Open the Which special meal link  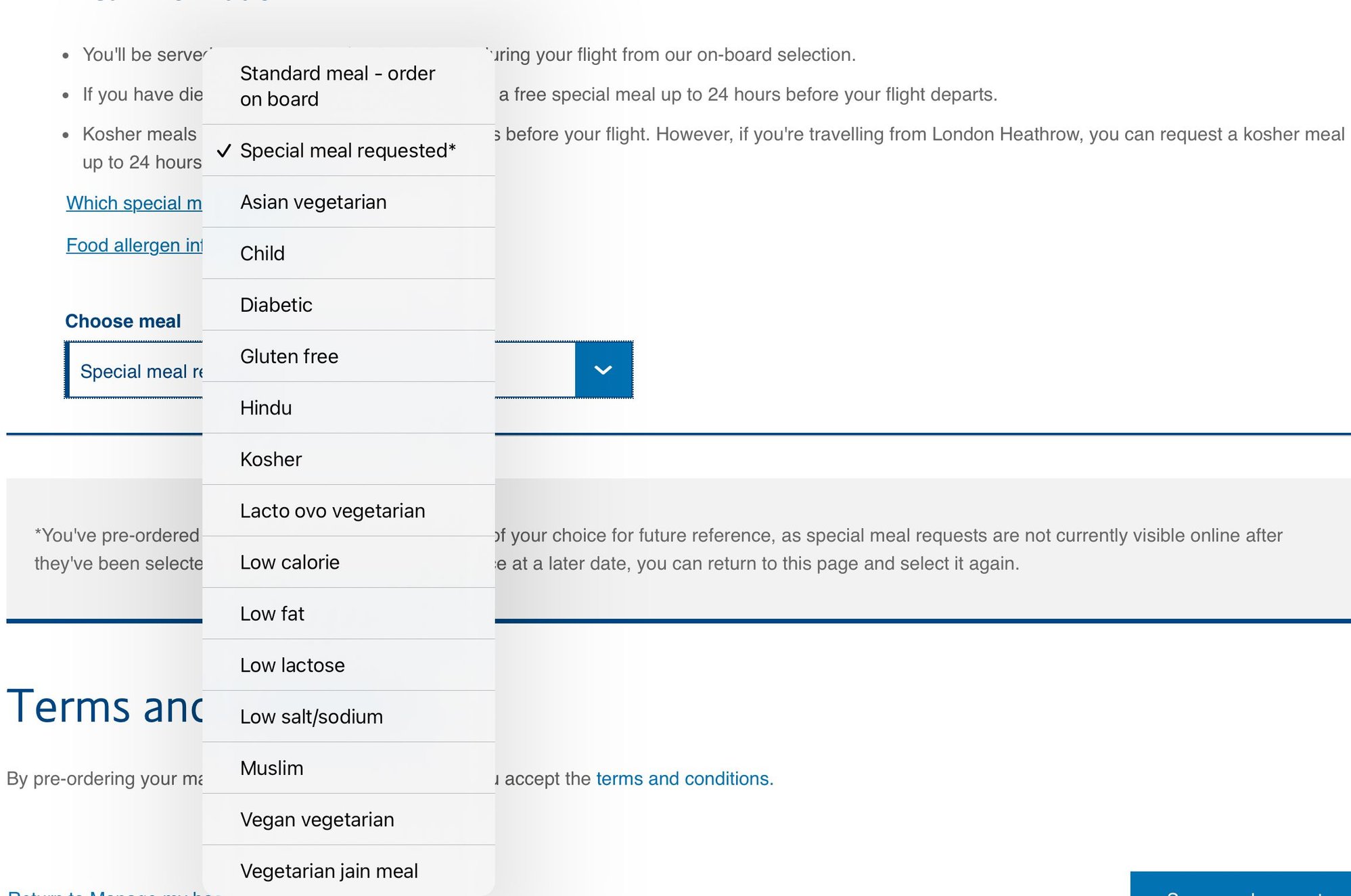click(x=134, y=203)
